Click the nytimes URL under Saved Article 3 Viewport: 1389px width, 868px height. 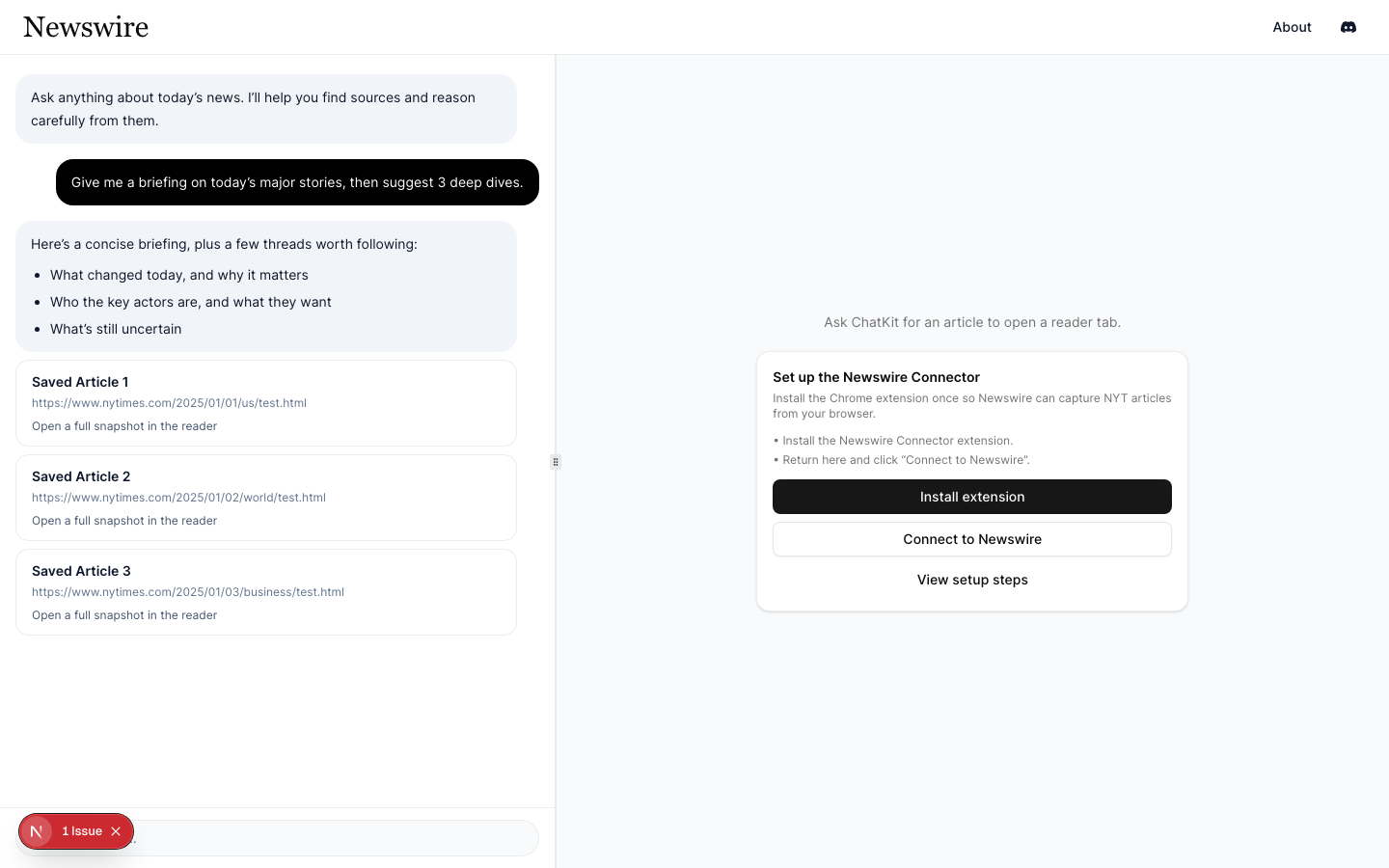tap(188, 592)
